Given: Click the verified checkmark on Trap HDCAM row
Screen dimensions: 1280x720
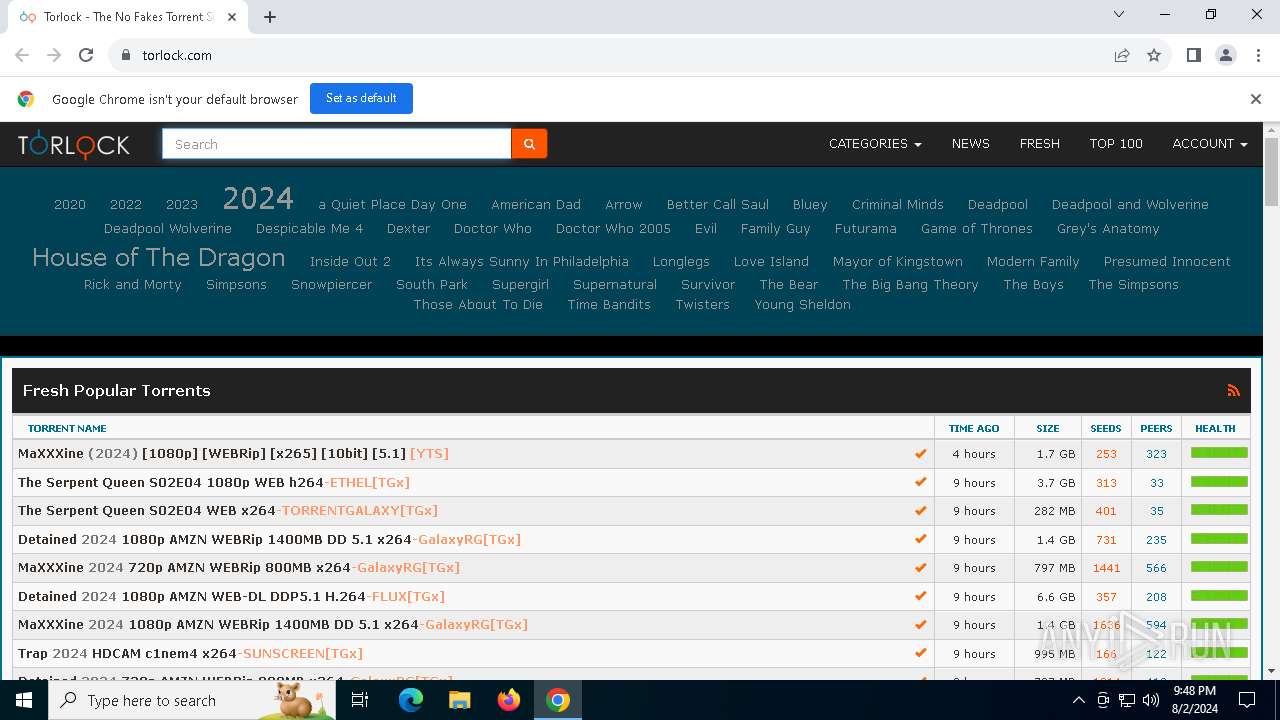Looking at the screenshot, I should pyautogui.click(x=920, y=654).
